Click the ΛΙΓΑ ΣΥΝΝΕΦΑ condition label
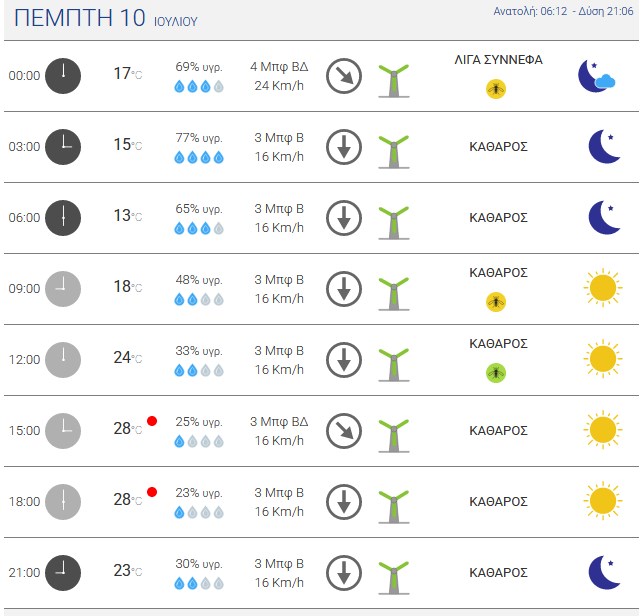 498,60
